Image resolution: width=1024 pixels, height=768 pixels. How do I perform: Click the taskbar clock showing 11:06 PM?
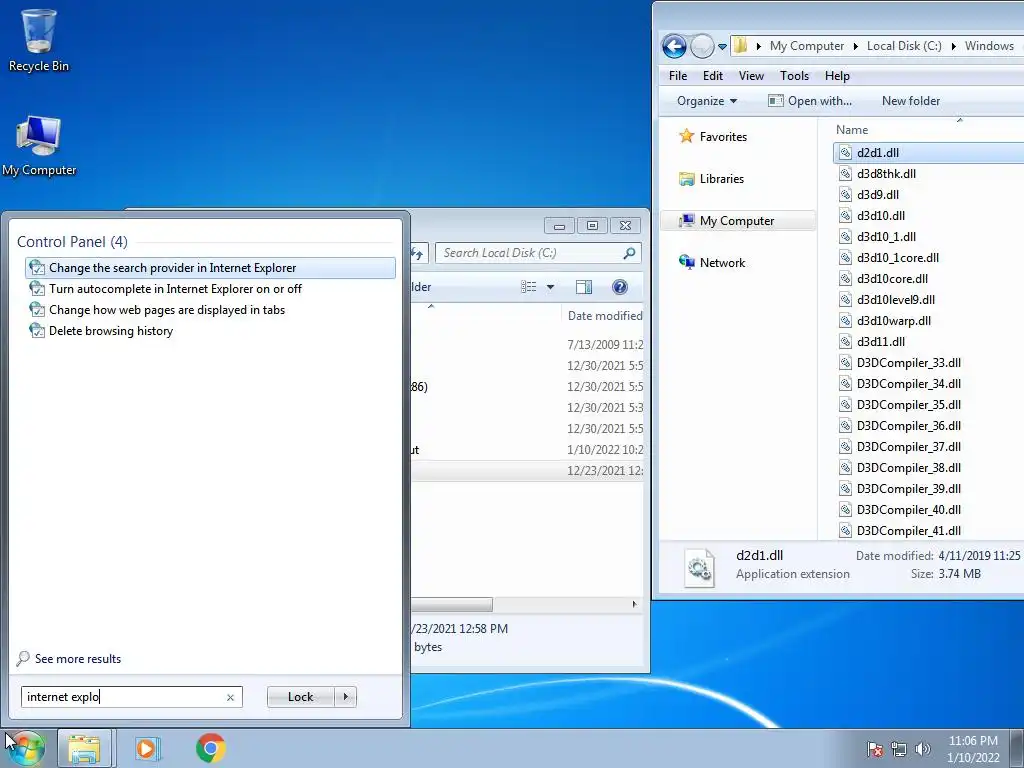point(973,749)
